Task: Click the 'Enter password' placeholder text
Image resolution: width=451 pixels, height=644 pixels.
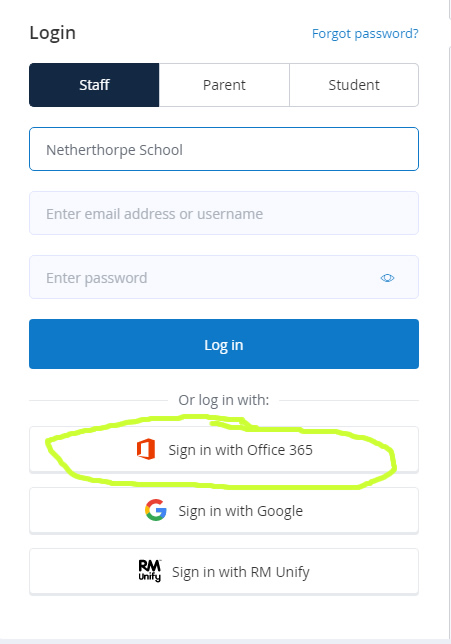Action: [x=97, y=278]
